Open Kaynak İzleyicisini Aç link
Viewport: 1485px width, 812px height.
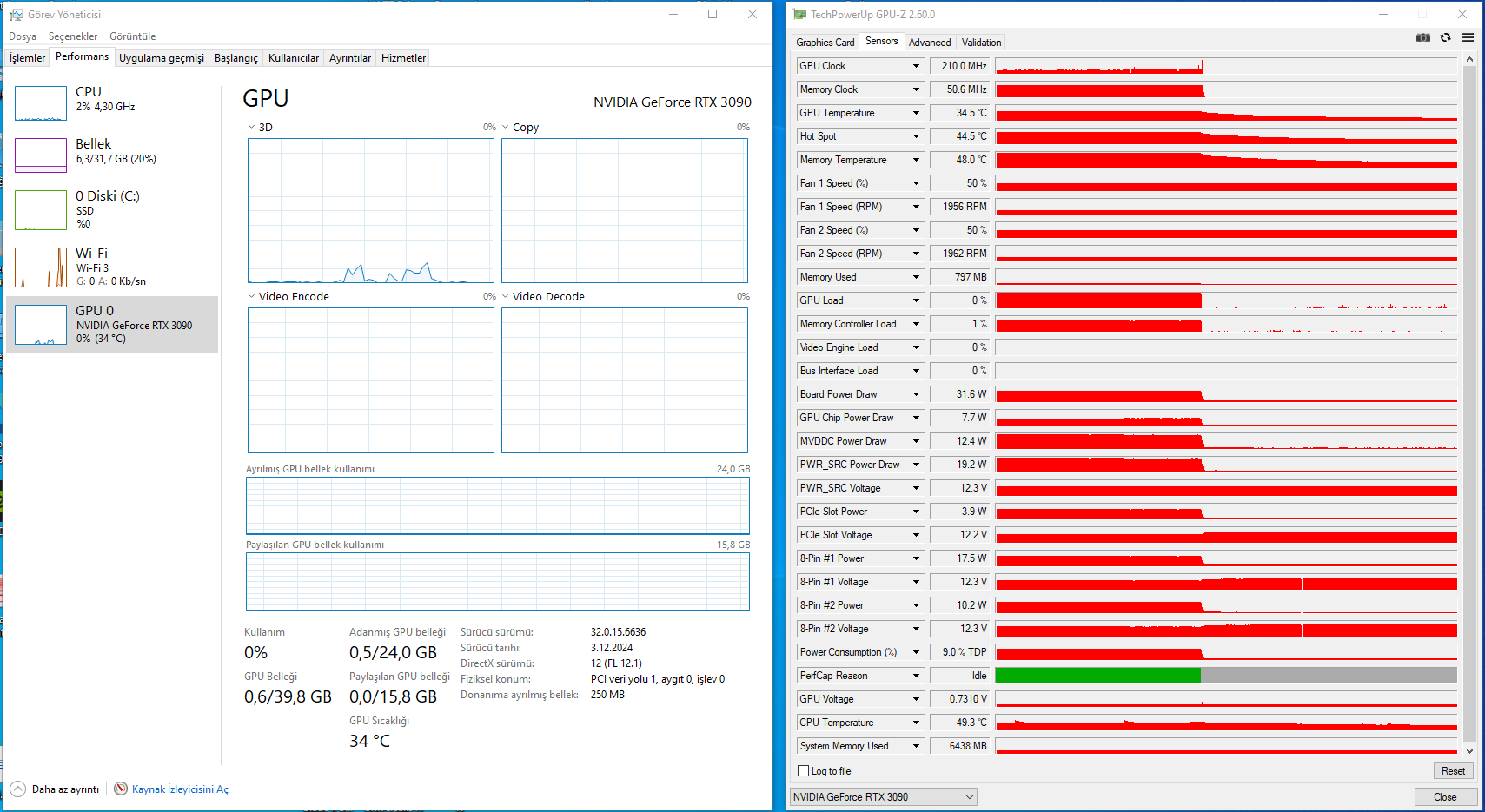[180, 789]
